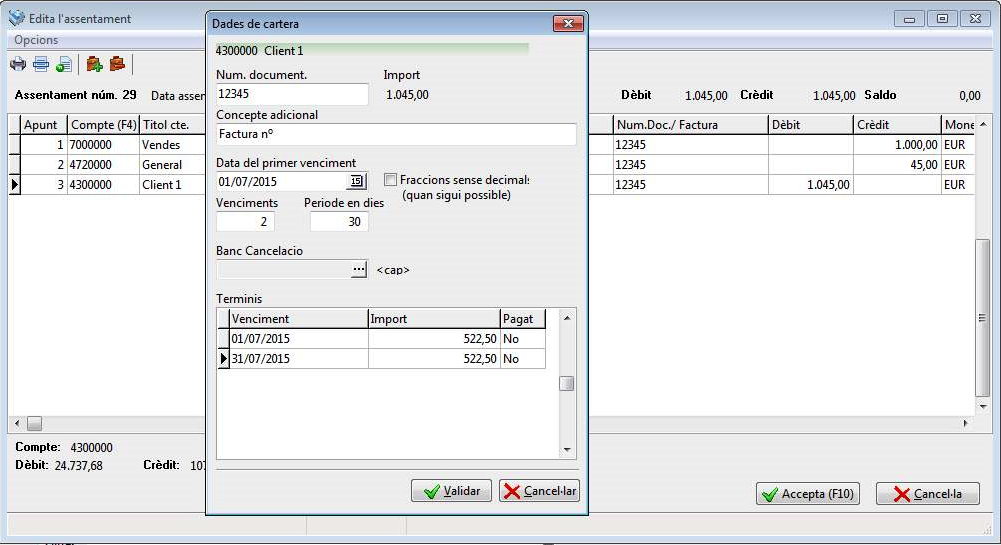Click the main grid horizontal scrollbar left arrow
1001x545 pixels.
[17, 423]
